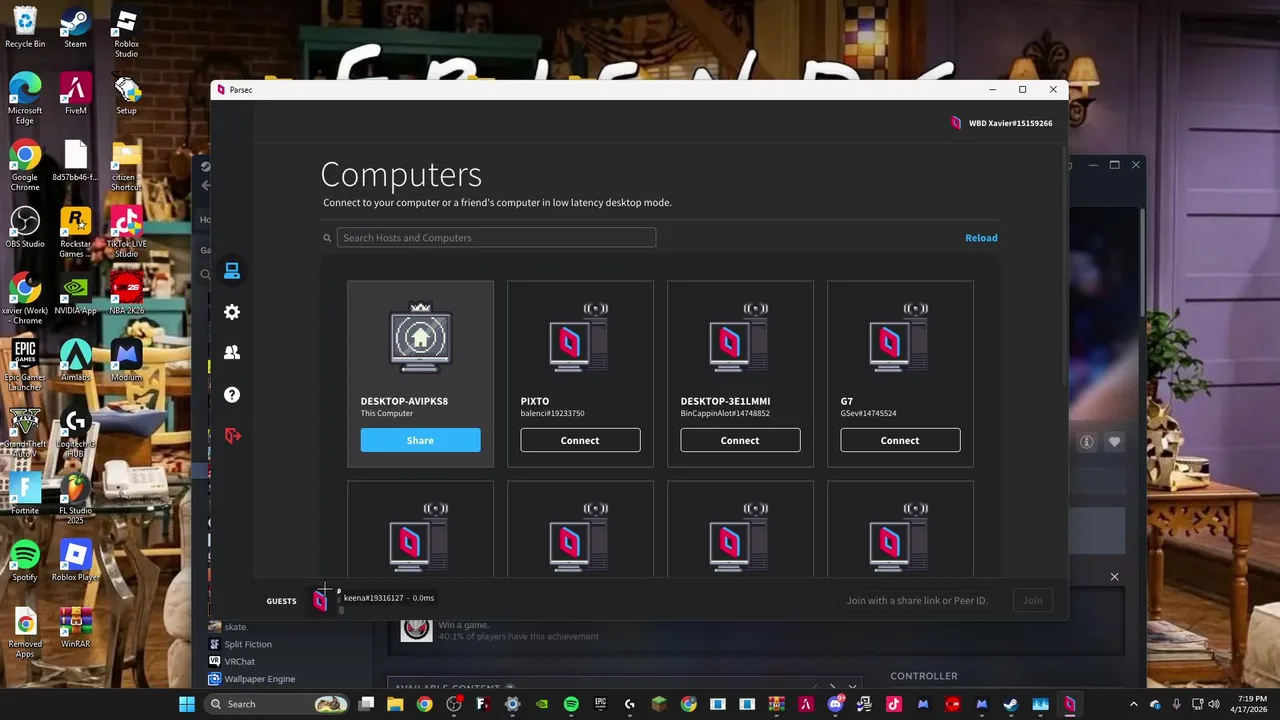1280x720 pixels.
Task: Focus the Search Hosts and Computers field
Action: click(x=496, y=238)
